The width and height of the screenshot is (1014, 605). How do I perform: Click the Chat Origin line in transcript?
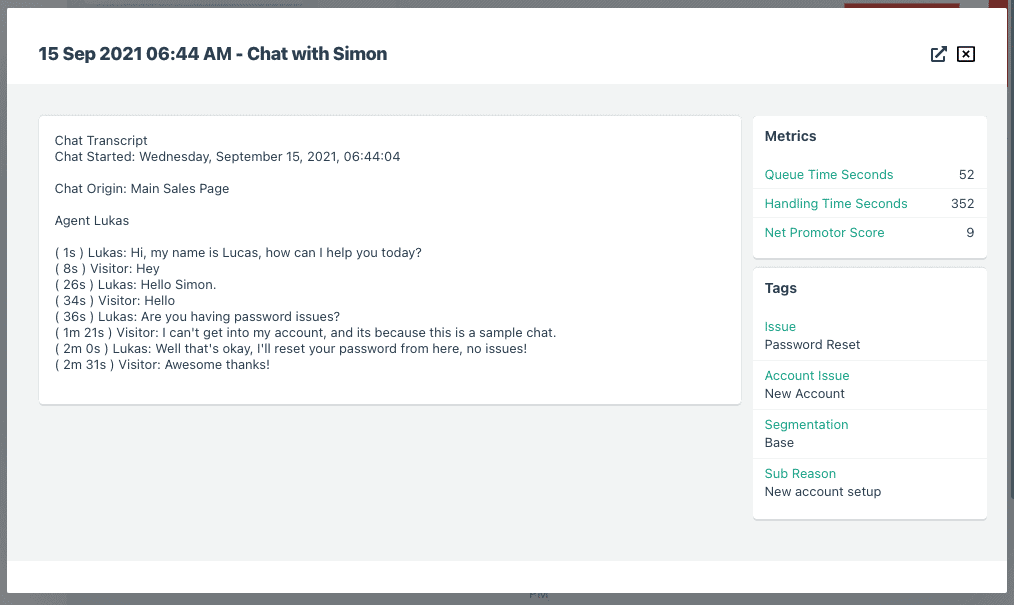pos(142,189)
